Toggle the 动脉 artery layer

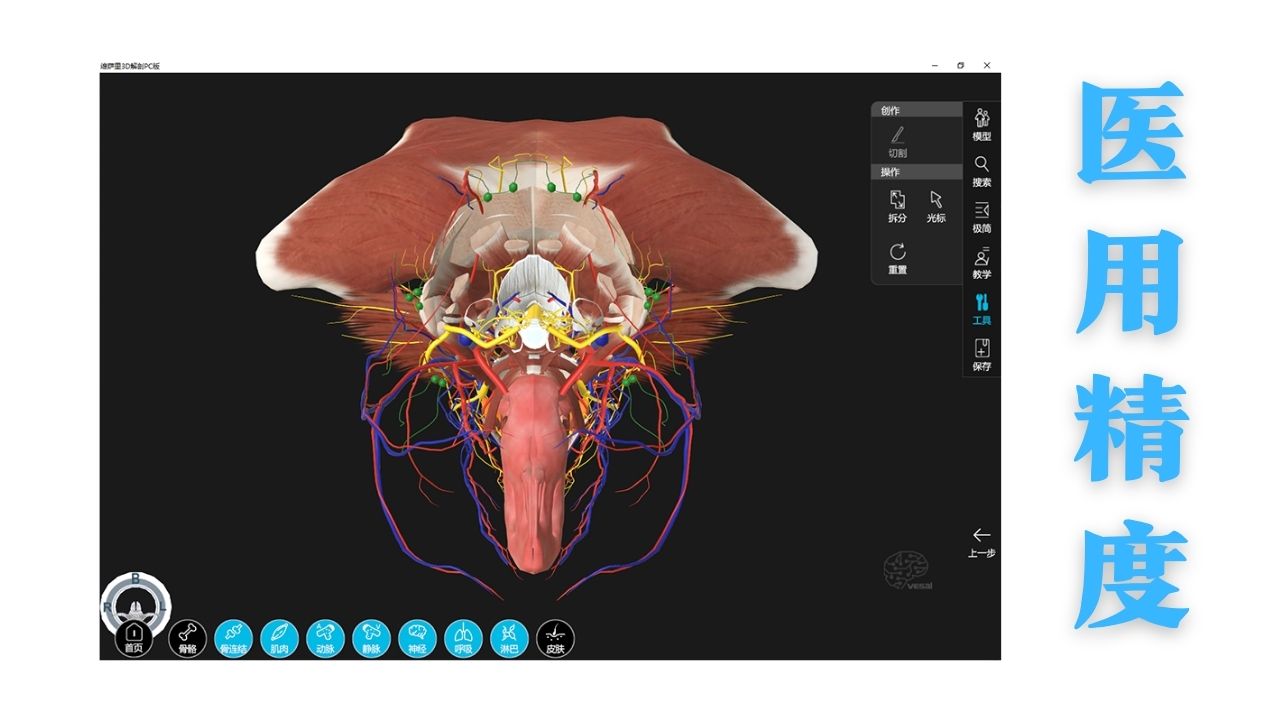(325, 638)
